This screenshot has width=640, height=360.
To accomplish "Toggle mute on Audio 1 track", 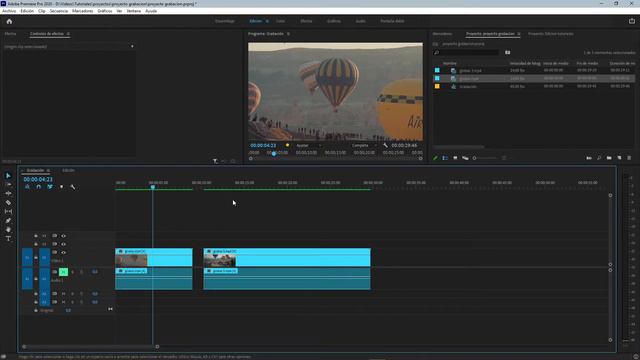I will point(63,272).
